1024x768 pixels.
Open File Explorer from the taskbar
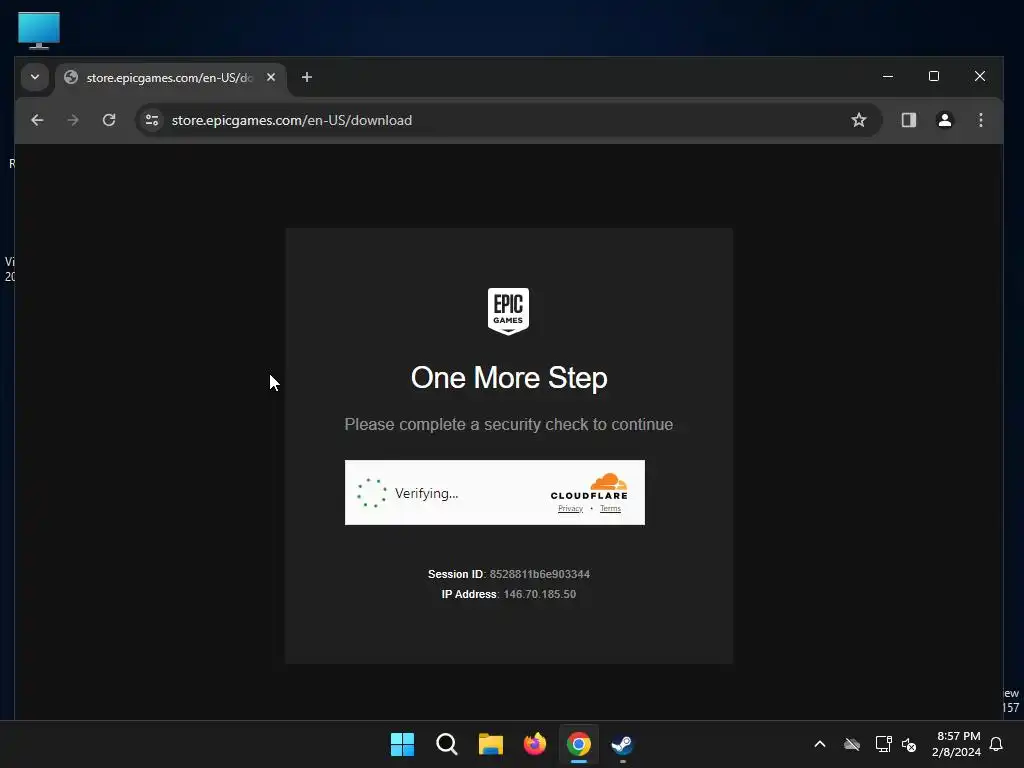(x=490, y=744)
